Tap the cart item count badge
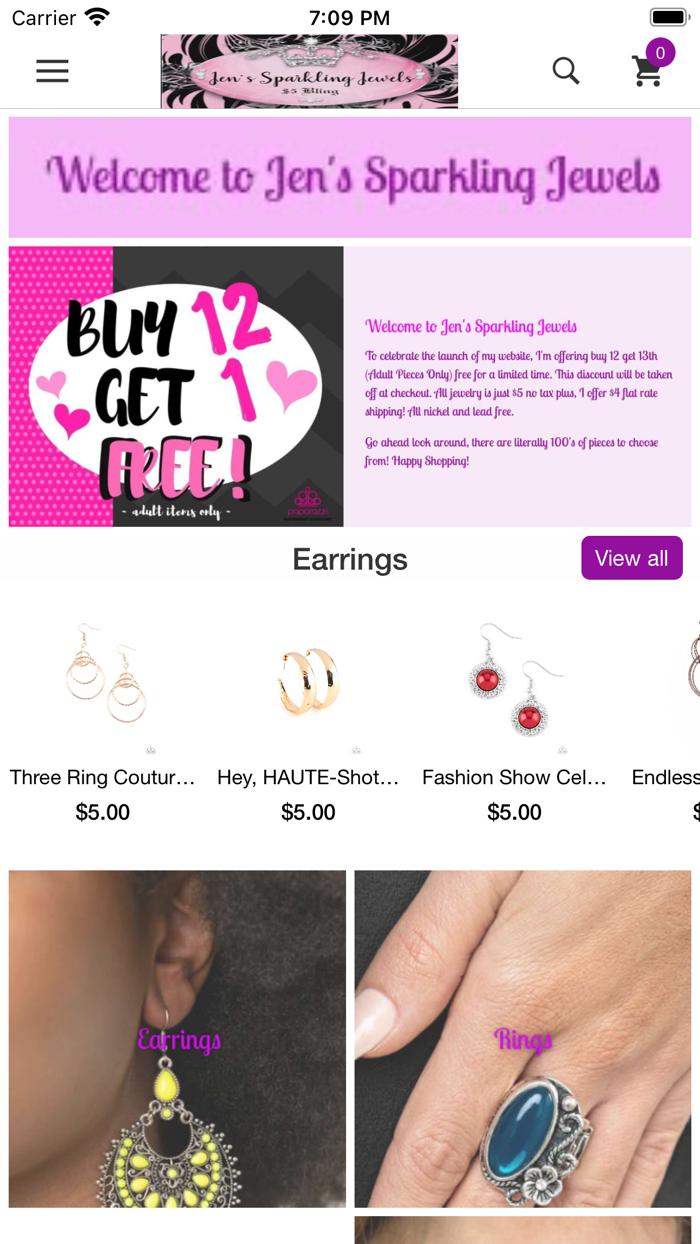 tap(660, 52)
